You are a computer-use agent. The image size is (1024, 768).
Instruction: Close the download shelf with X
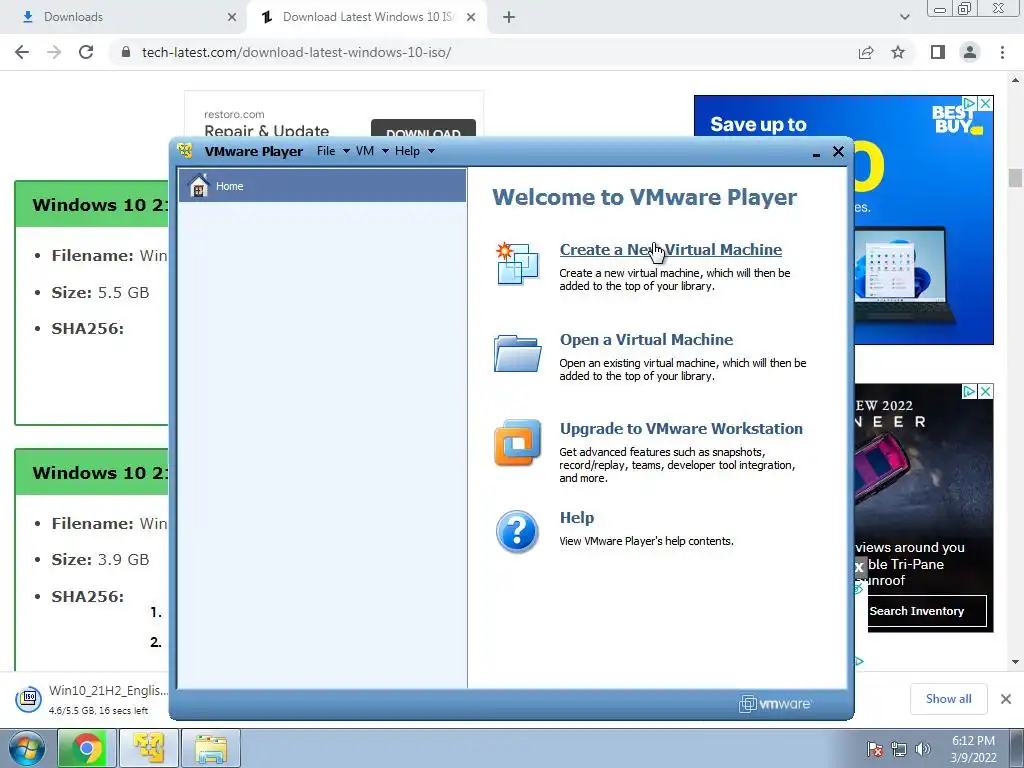click(x=1006, y=699)
